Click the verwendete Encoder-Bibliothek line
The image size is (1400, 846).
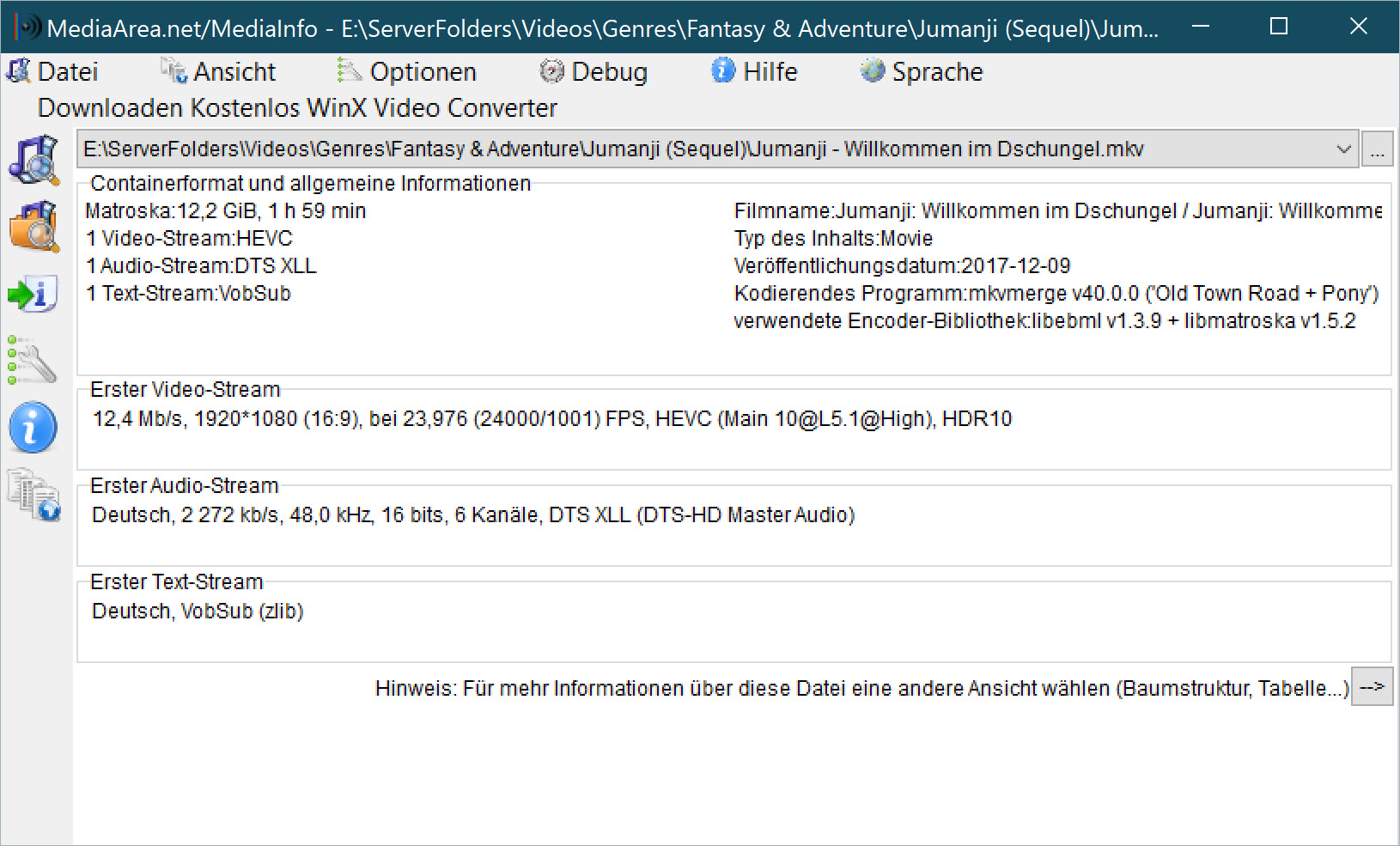1044,321
